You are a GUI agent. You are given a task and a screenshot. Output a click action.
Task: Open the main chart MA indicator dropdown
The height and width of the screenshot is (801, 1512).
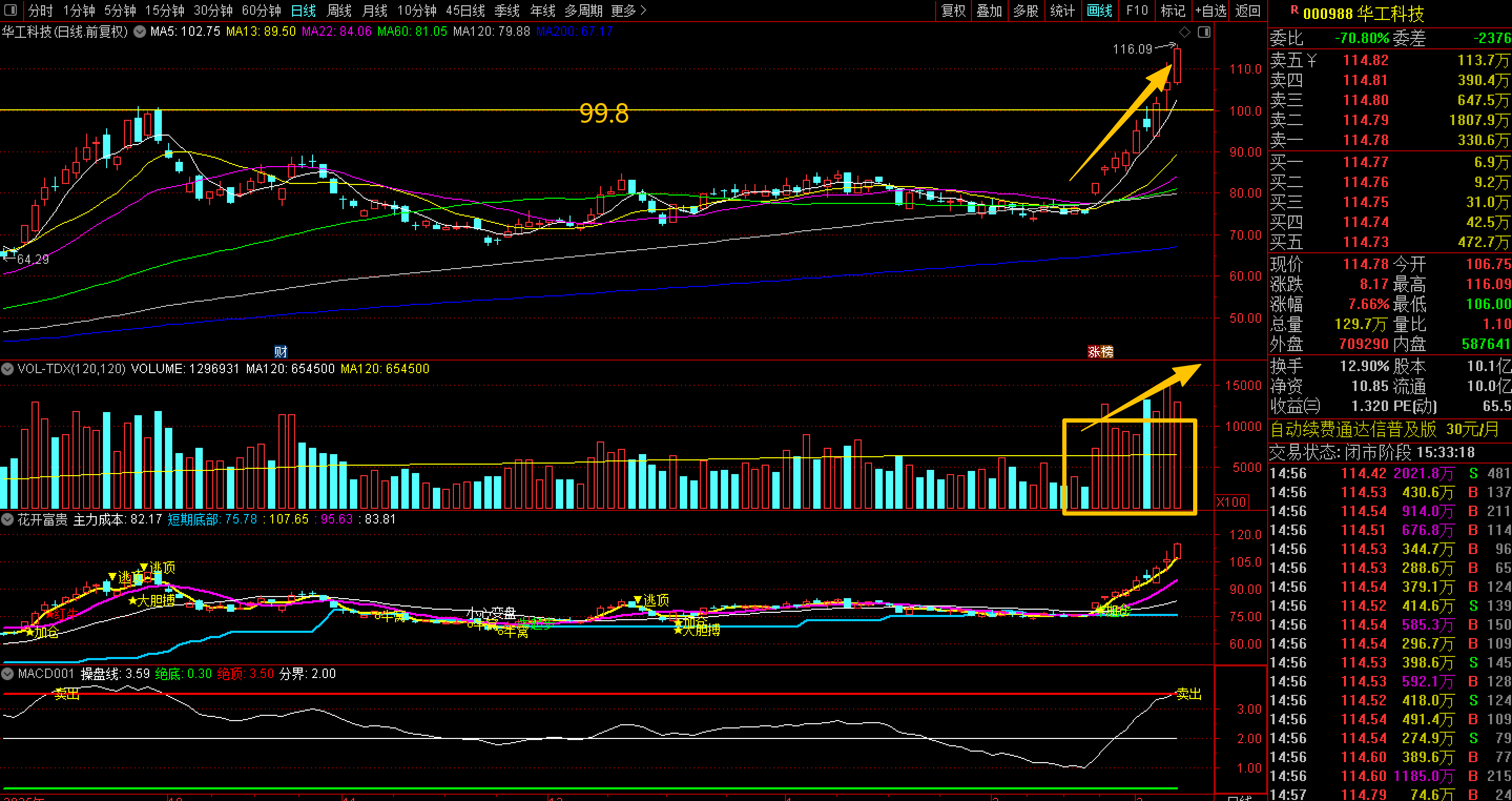pyautogui.click(x=140, y=32)
